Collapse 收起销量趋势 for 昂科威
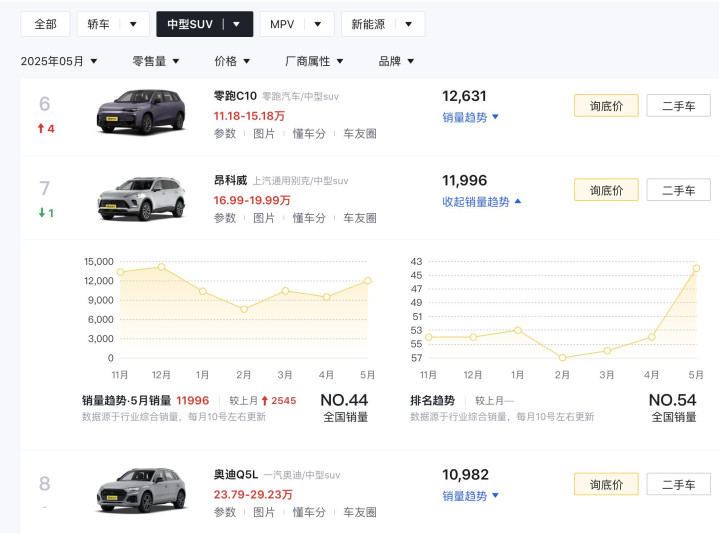 481,202
